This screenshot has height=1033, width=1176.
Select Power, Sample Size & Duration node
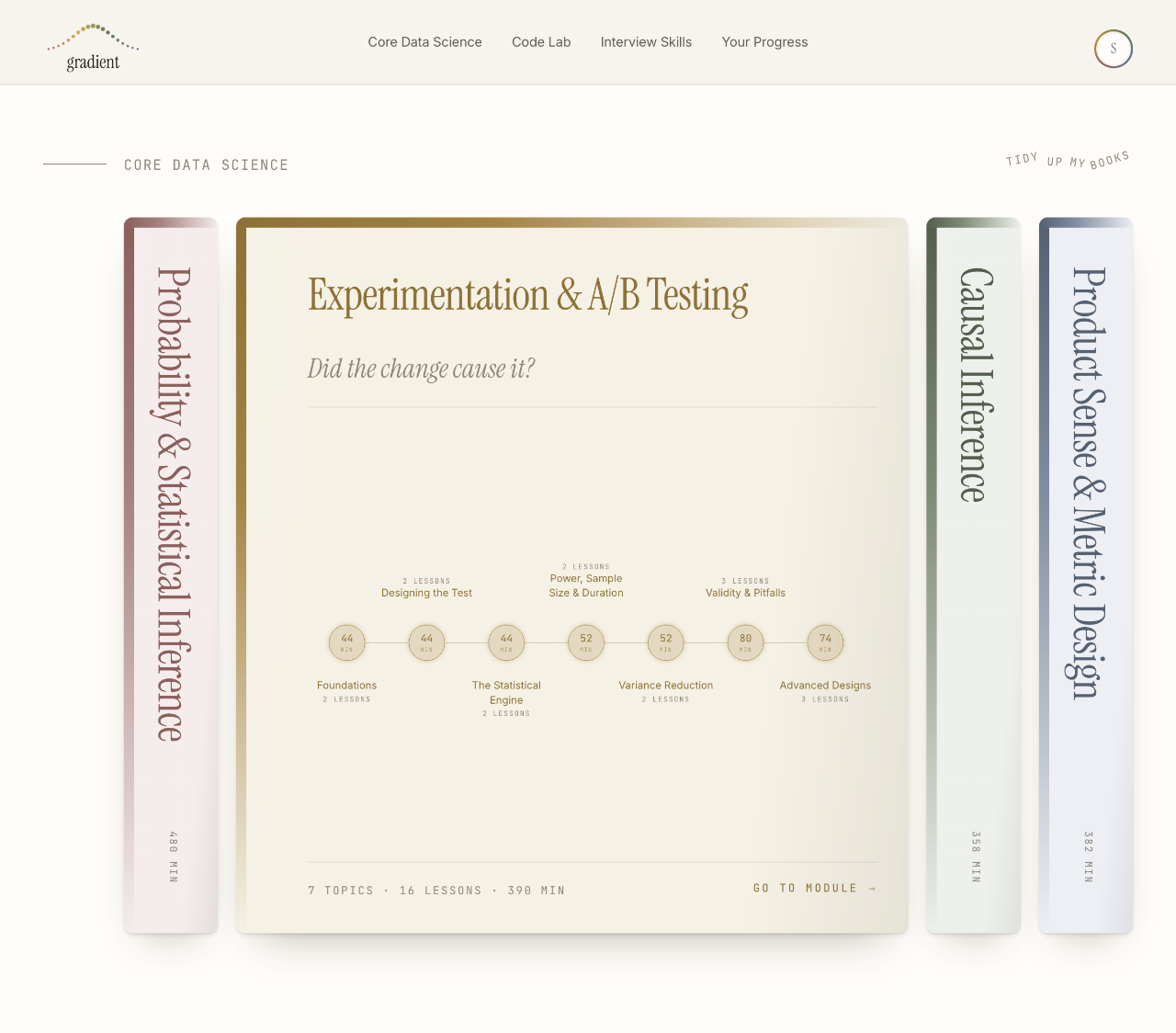click(x=586, y=642)
